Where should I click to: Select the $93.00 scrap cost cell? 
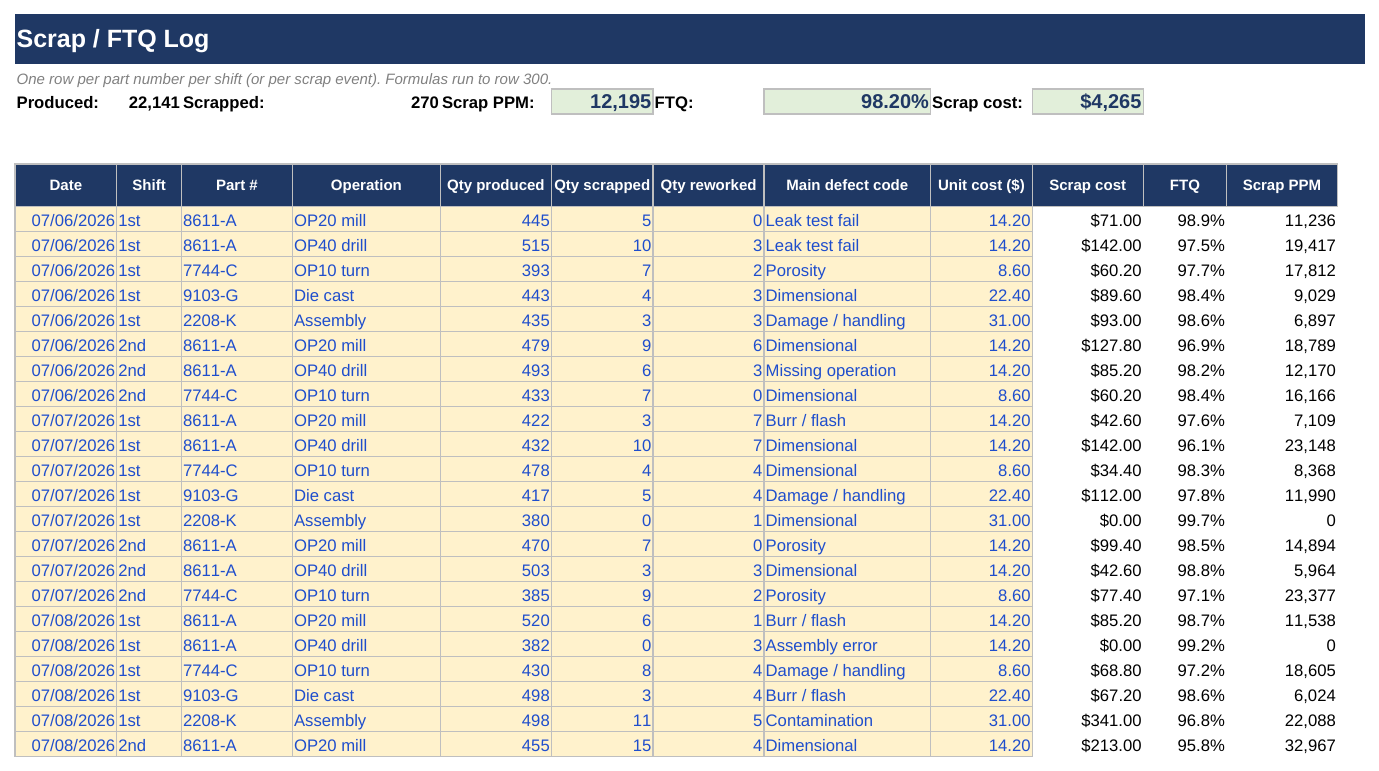point(1087,320)
